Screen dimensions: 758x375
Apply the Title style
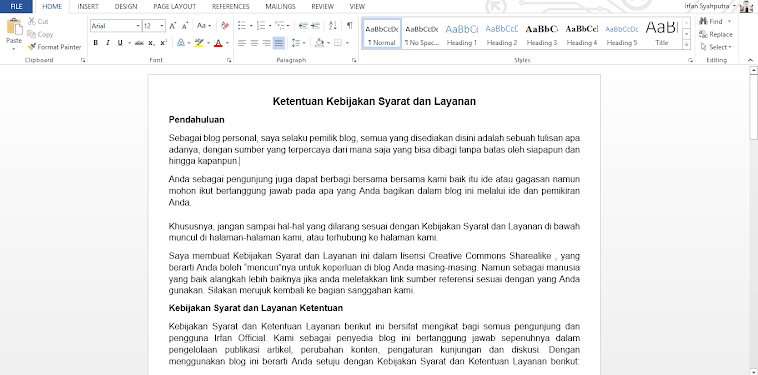662,33
